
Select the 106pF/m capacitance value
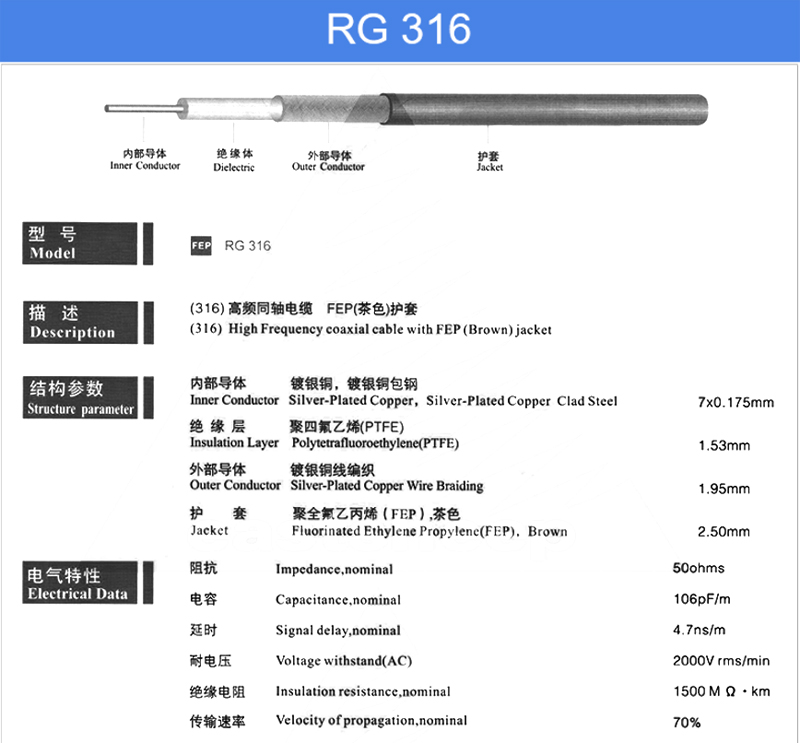702,599
